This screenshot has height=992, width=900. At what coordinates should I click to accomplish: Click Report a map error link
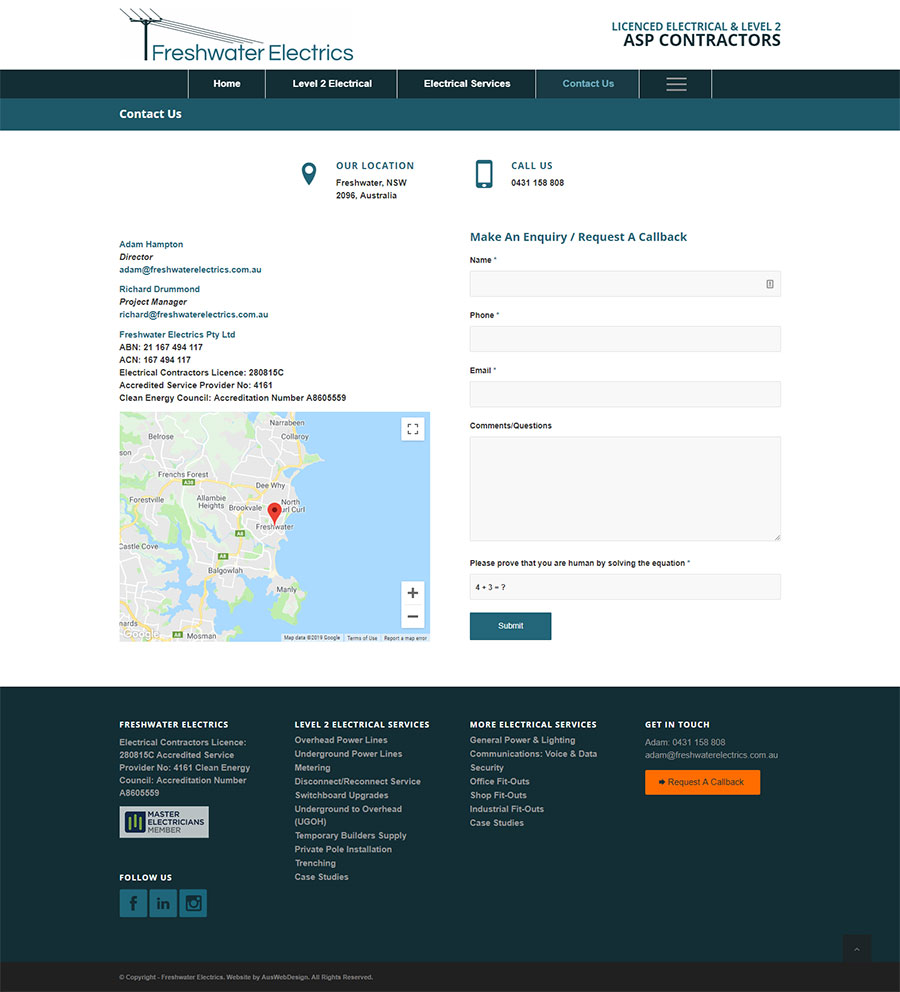click(x=405, y=638)
